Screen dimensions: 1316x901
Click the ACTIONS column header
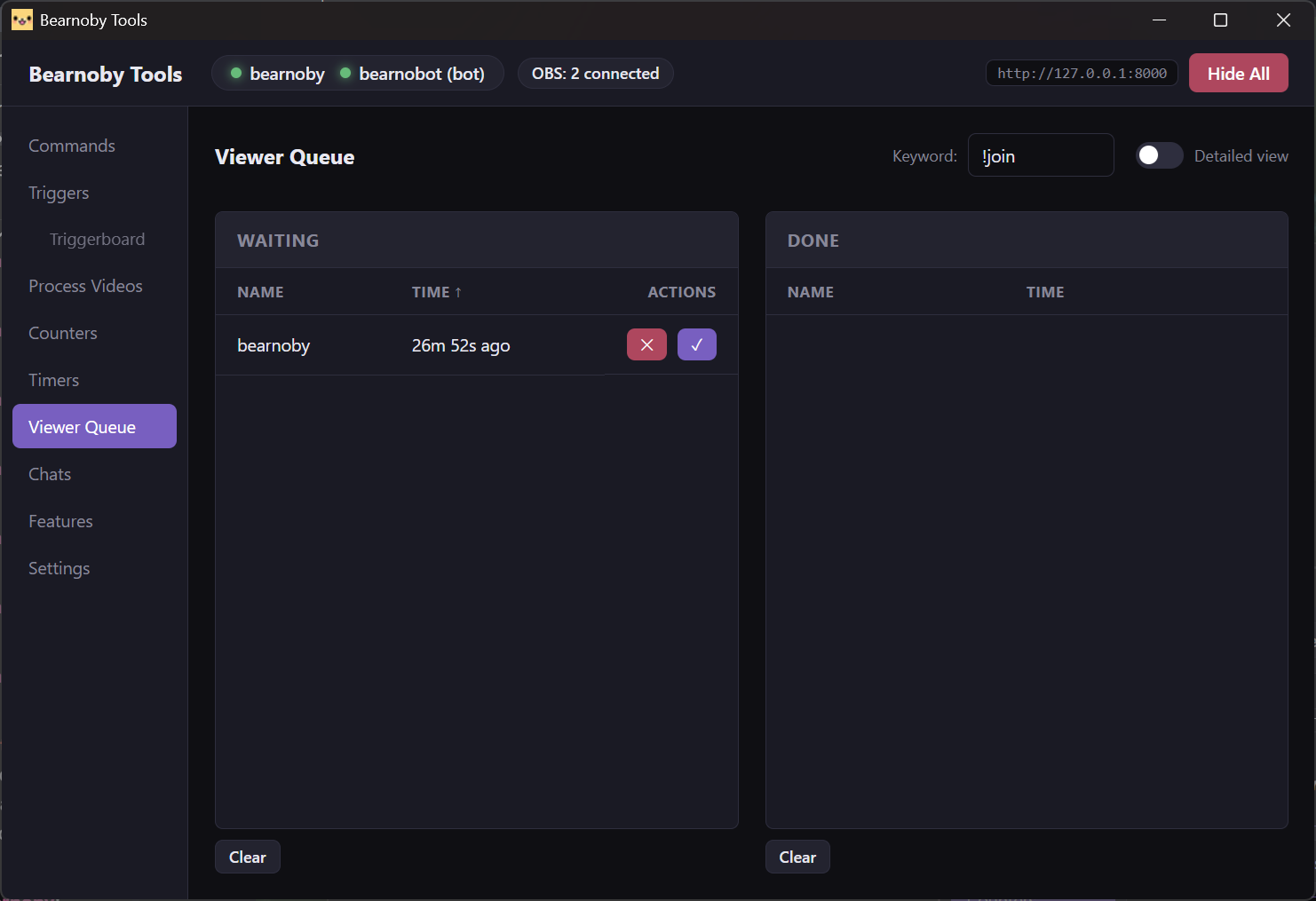coord(681,292)
